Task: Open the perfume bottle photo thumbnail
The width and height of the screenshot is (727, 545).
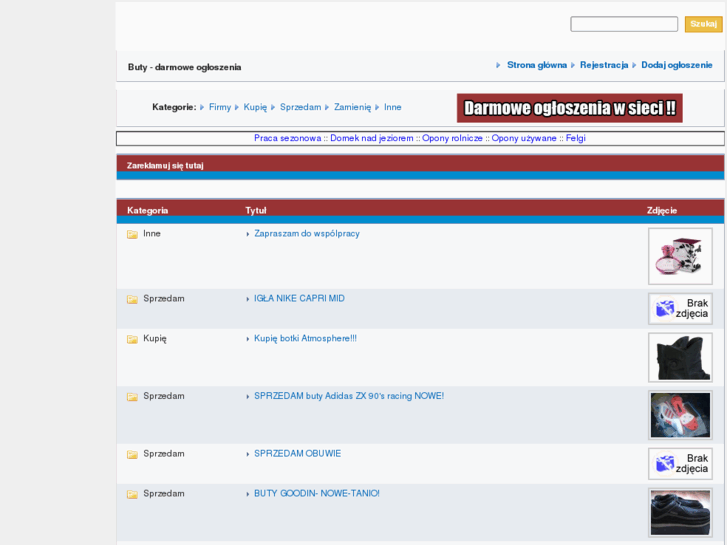Action: [x=680, y=256]
